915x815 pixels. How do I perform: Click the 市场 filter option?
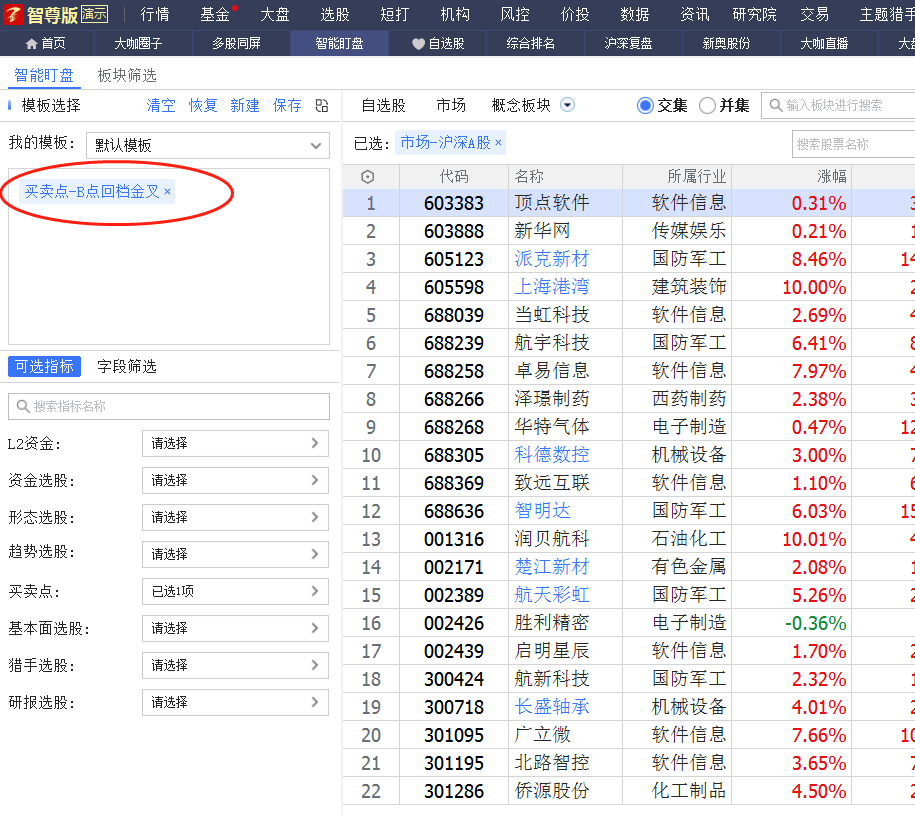click(x=451, y=106)
